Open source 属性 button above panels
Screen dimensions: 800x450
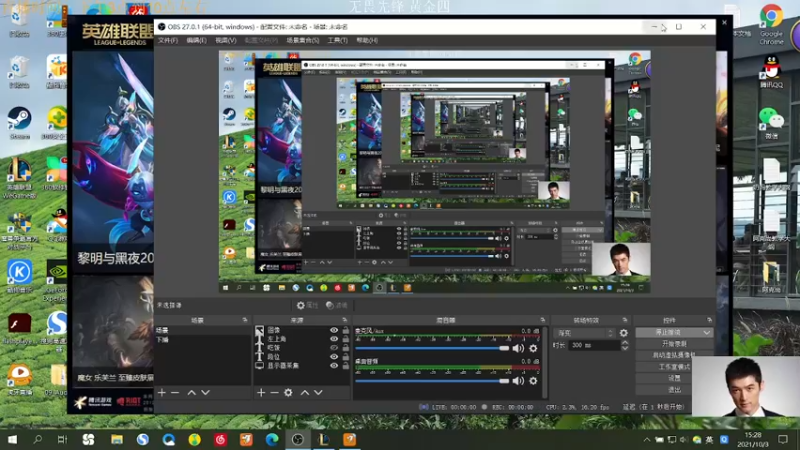pos(308,305)
